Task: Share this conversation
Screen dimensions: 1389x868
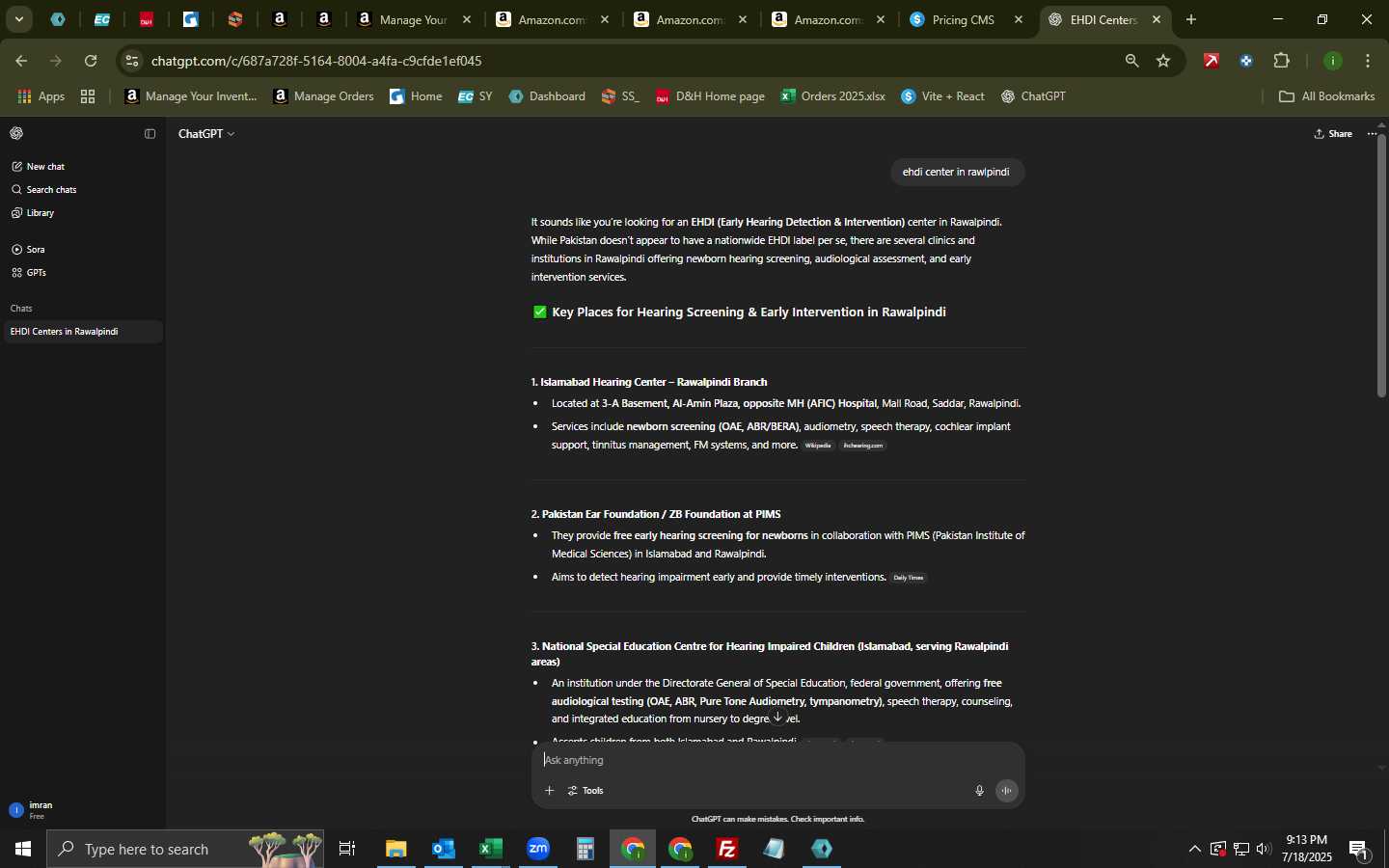Action: tap(1334, 134)
